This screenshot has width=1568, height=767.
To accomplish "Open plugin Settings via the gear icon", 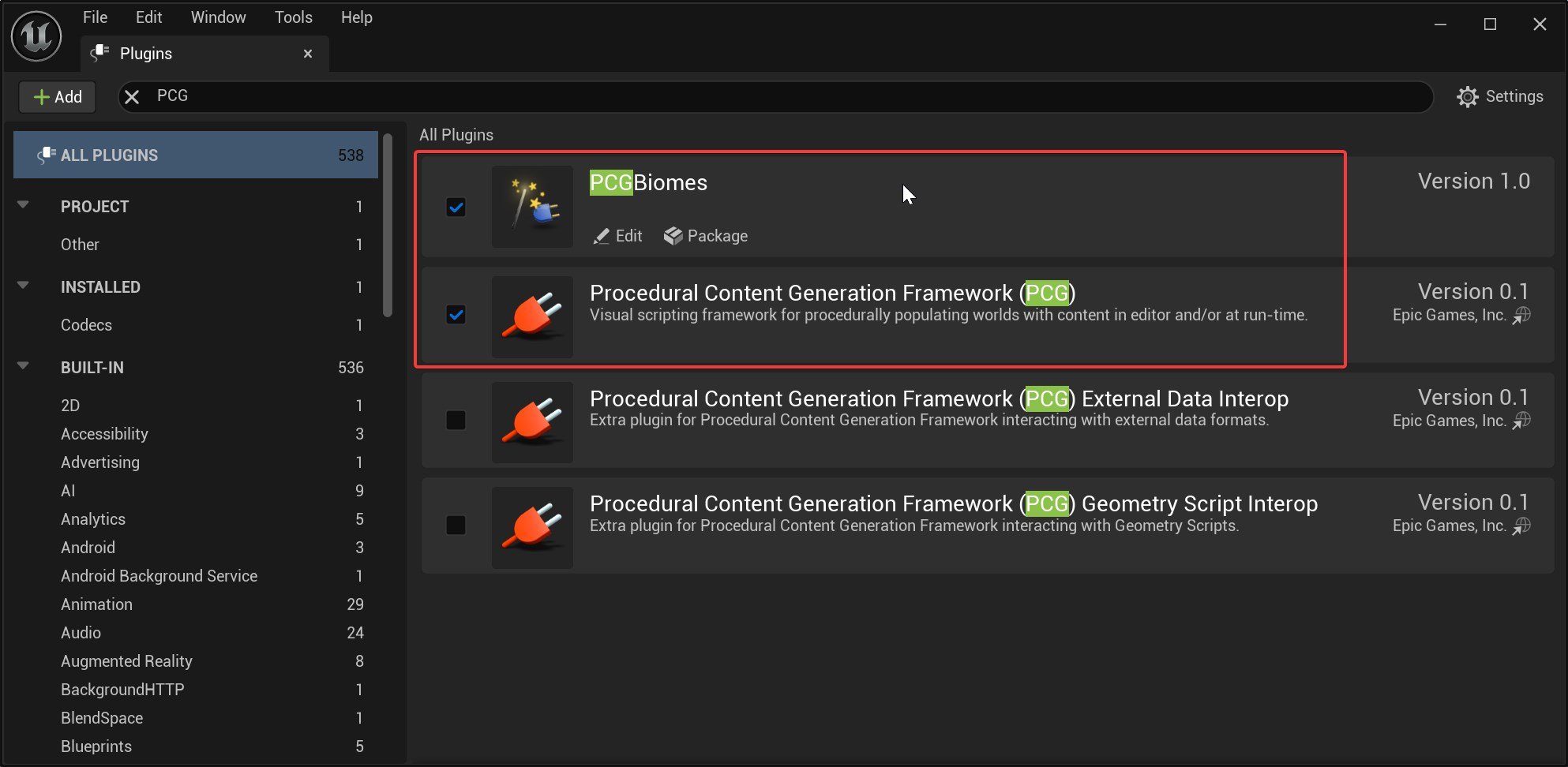I will pos(1468,96).
